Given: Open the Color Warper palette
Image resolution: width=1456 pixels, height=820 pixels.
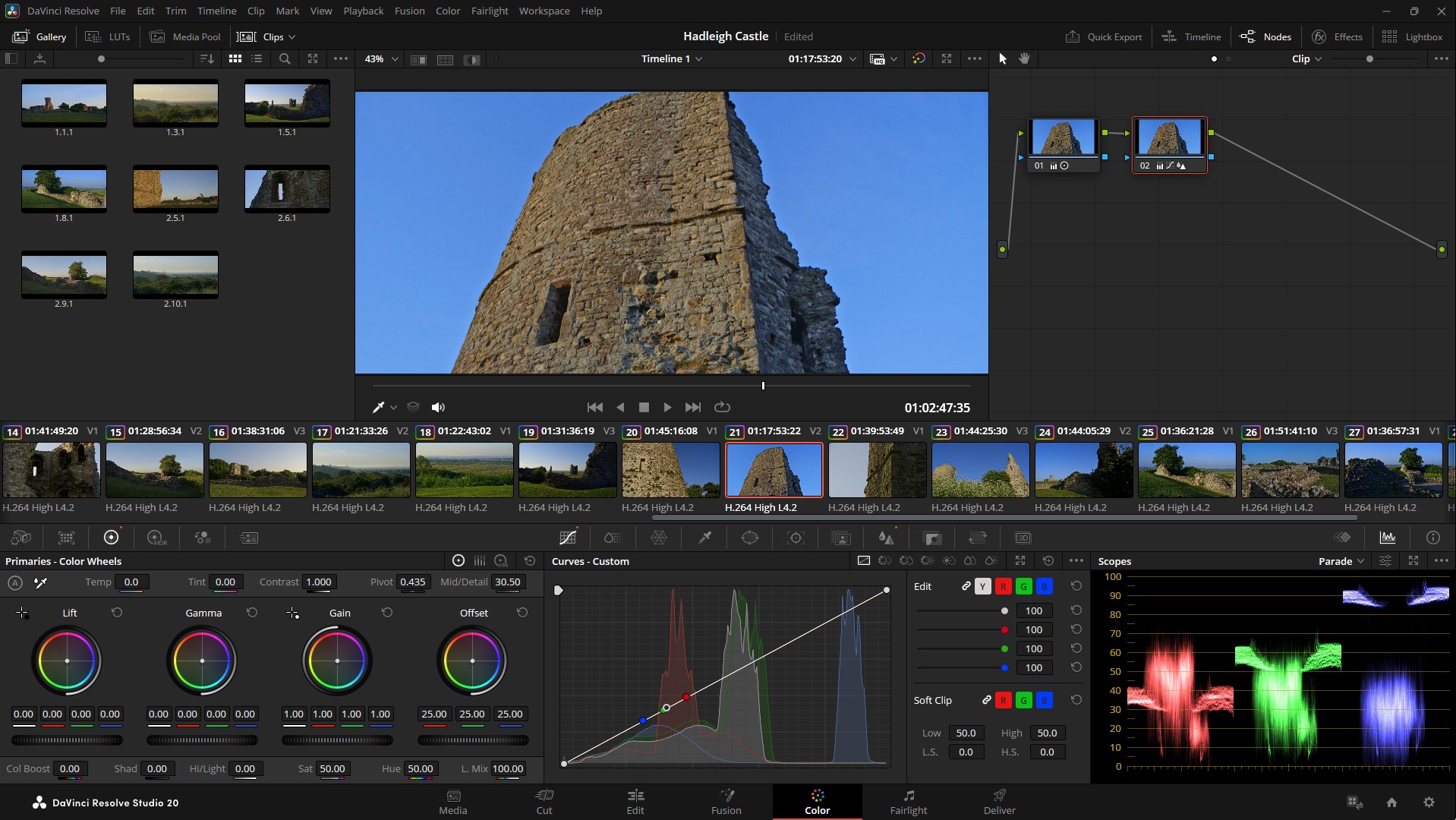Looking at the screenshot, I should click(x=659, y=538).
